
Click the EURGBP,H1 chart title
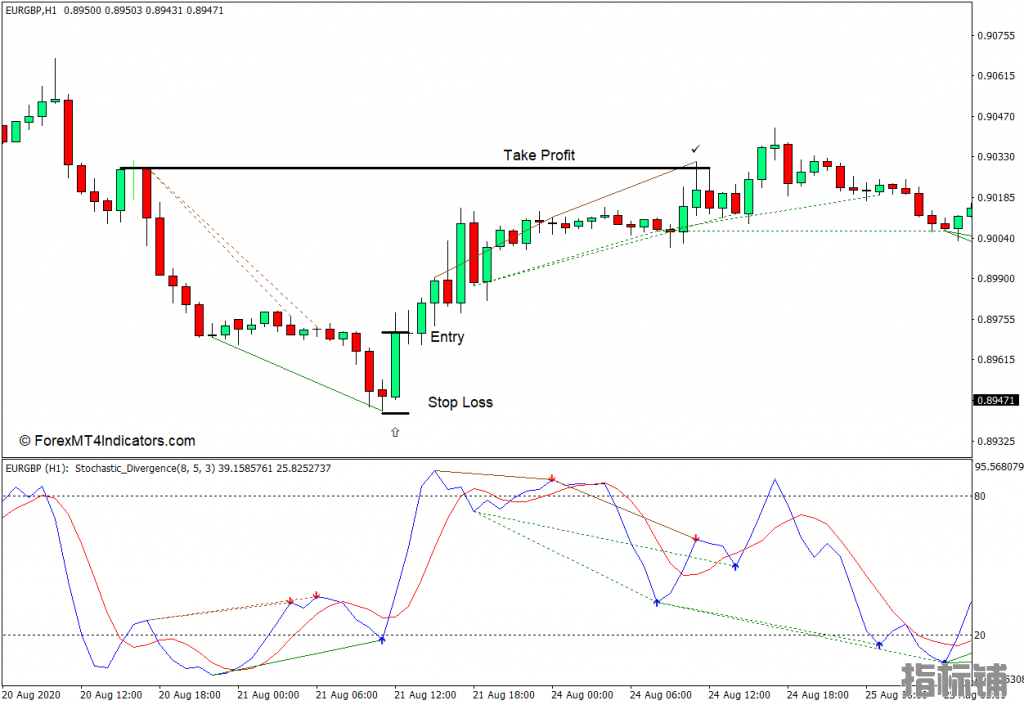pos(42,10)
